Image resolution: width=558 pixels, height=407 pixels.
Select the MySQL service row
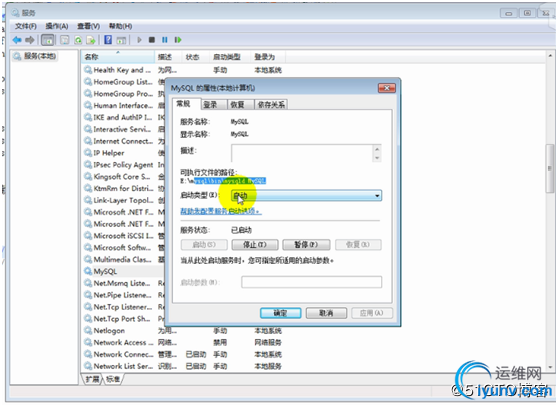[x=123, y=271]
